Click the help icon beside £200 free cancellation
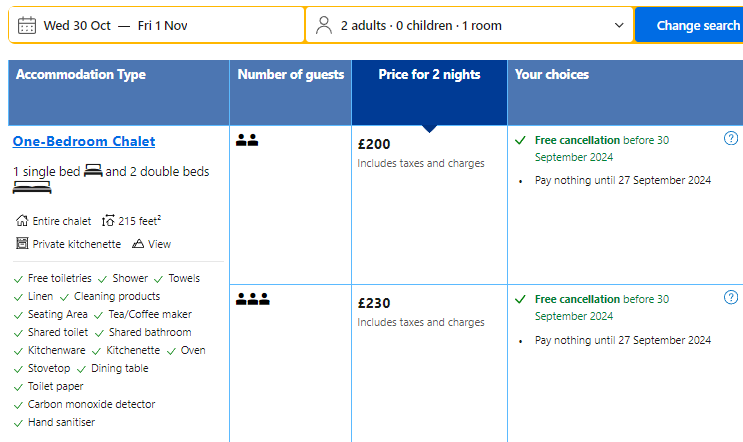This screenshot has width=743, height=442. coord(730,139)
